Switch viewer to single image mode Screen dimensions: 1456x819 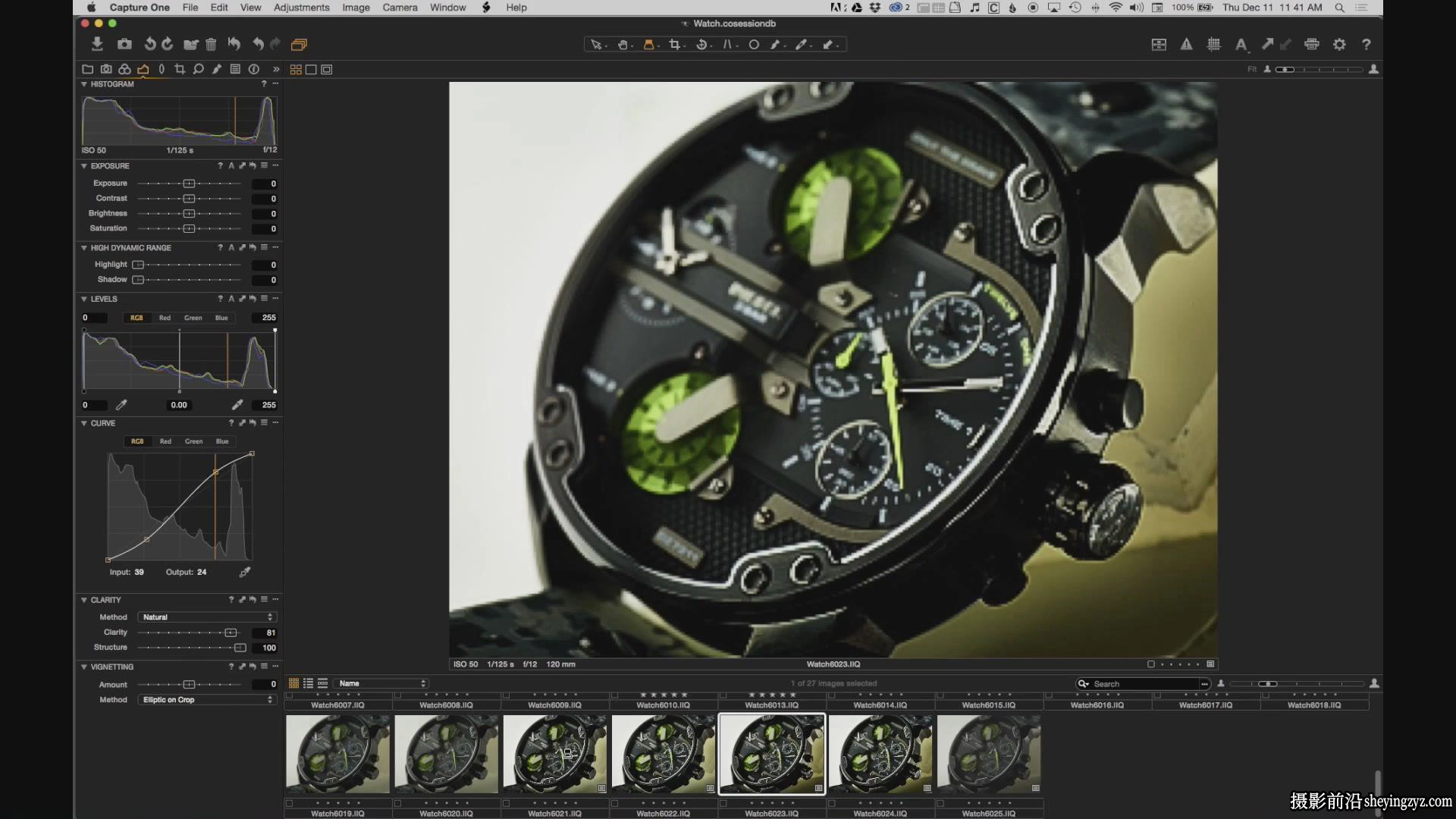311,70
